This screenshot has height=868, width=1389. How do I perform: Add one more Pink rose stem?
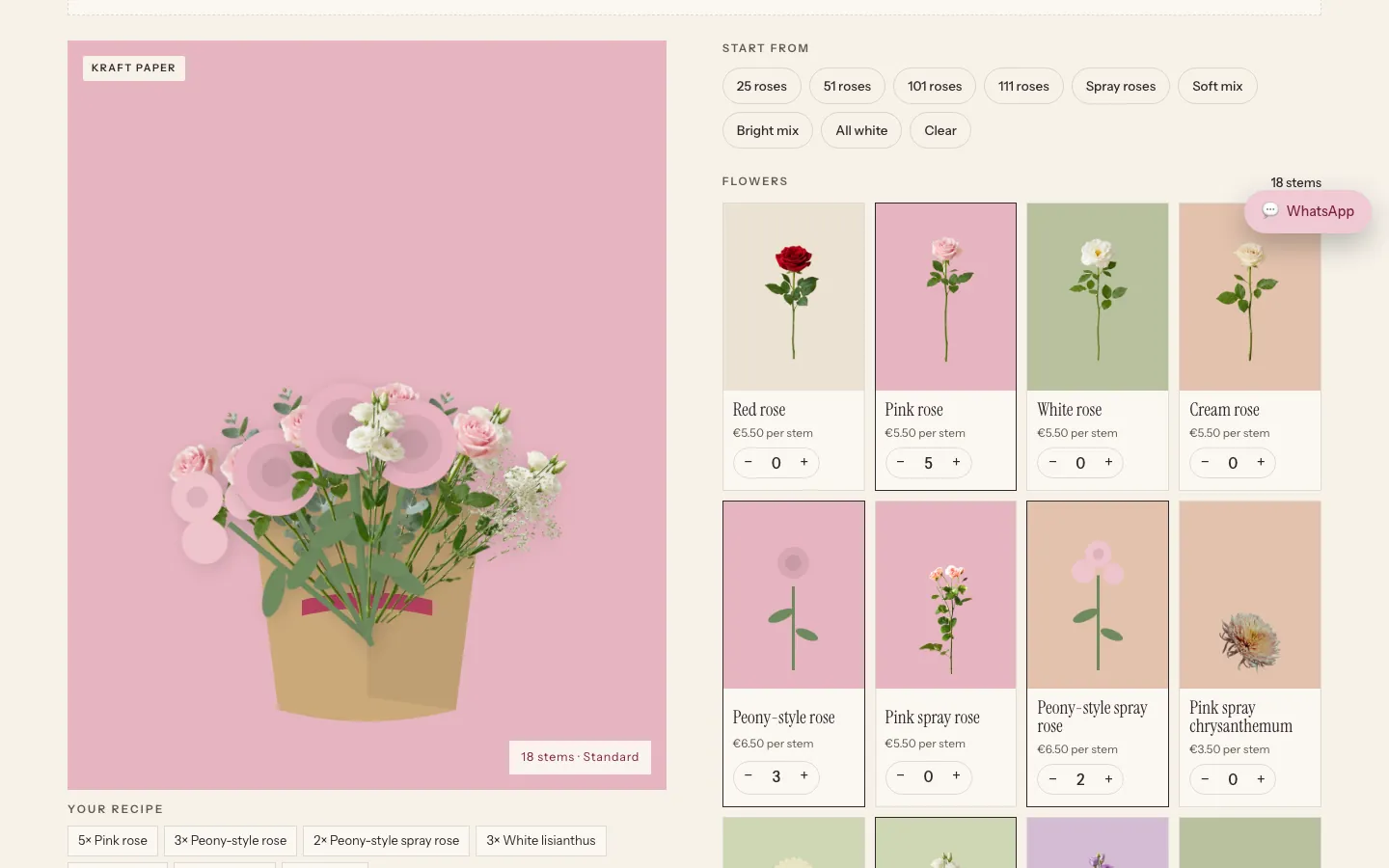[x=957, y=463]
